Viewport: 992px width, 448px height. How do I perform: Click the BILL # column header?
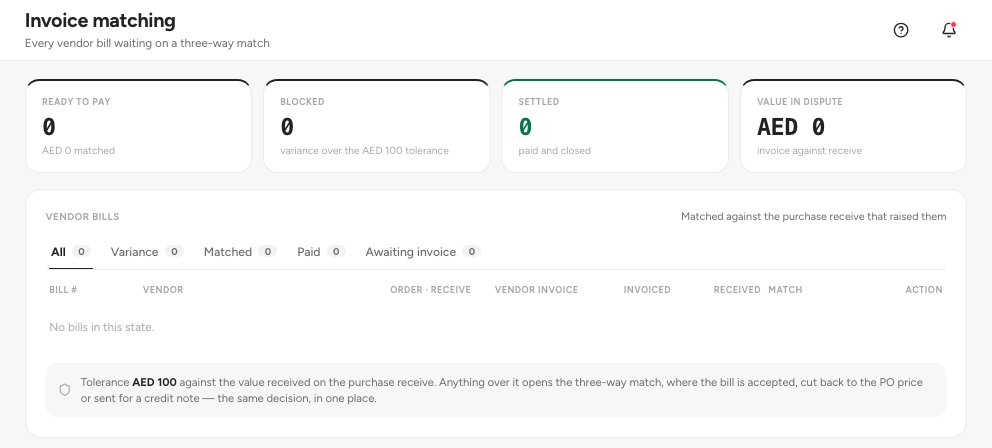(63, 290)
